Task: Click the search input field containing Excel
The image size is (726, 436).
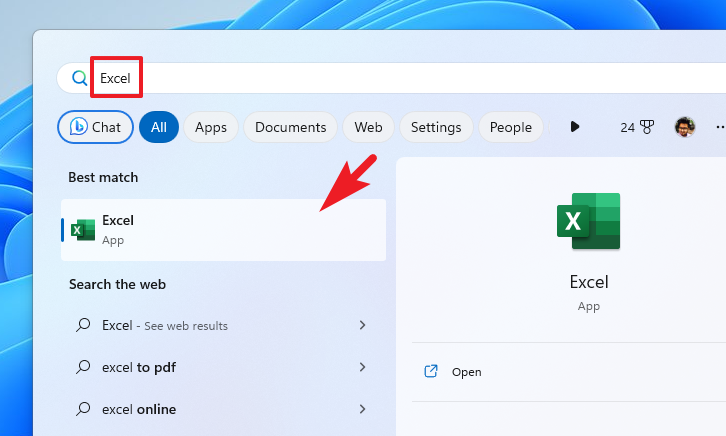Action: [x=391, y=78]
